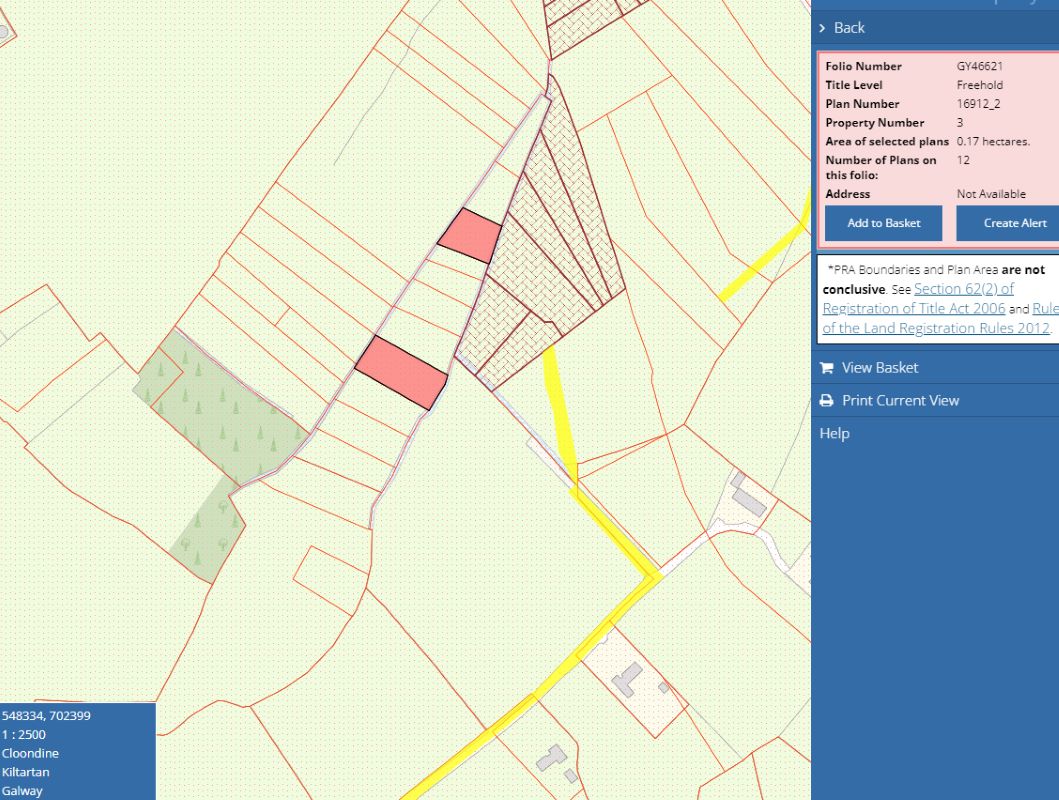
Task: Click the printer icon
Action: click(x=826, y=401)
